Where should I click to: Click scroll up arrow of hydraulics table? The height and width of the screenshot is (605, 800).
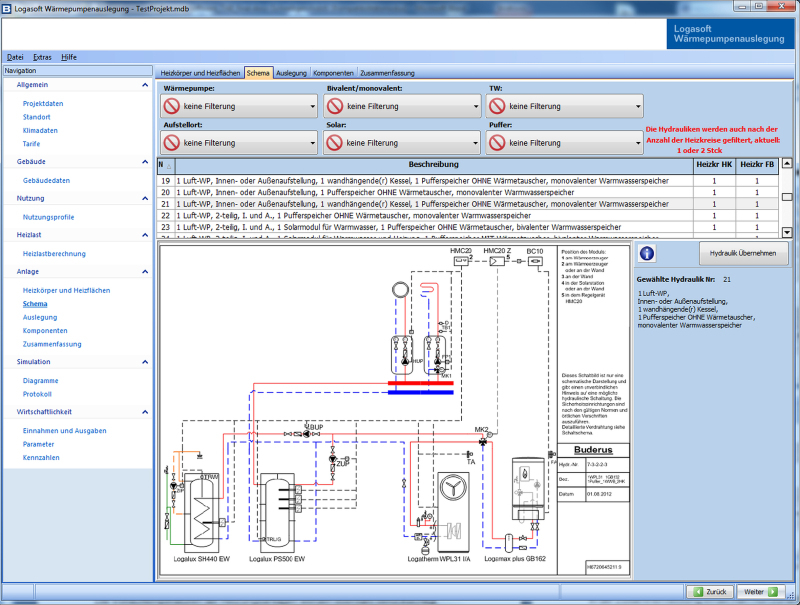pyautogui.click(x=787, y=164)
